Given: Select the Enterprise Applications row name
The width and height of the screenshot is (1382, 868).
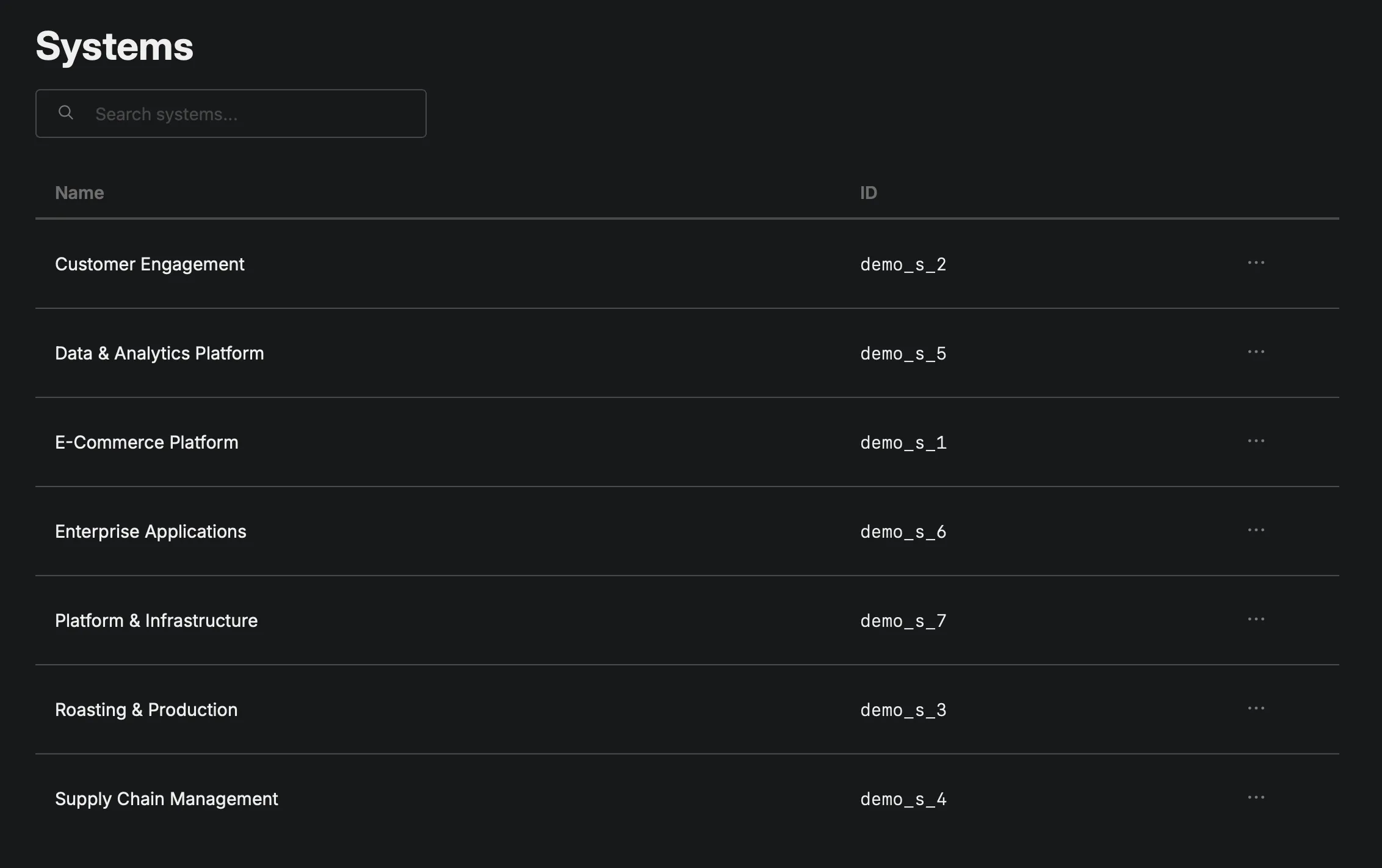Looking at the screenshot, I should (x=151, y=532).
